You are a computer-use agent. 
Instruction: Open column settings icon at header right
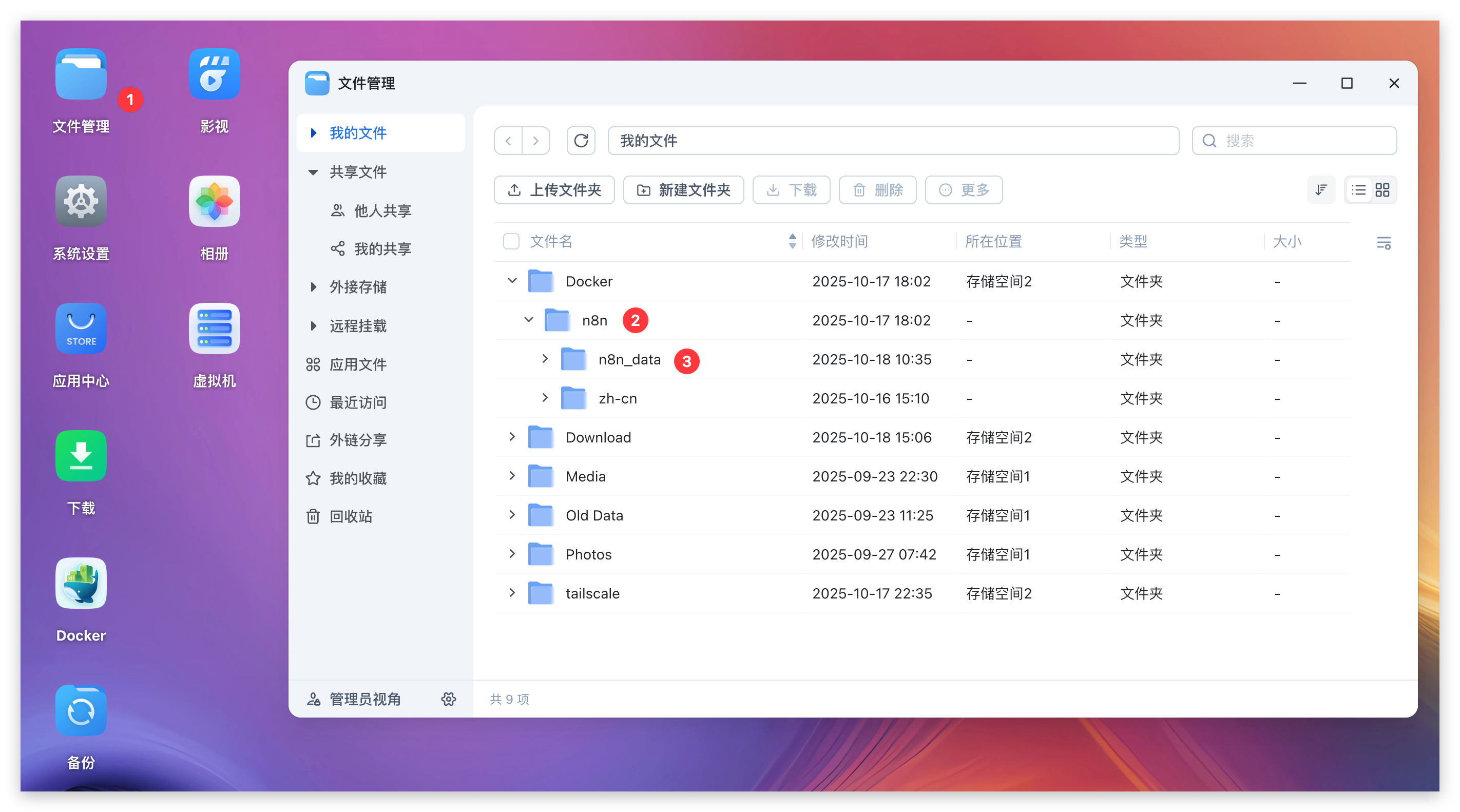point(1384,243)
